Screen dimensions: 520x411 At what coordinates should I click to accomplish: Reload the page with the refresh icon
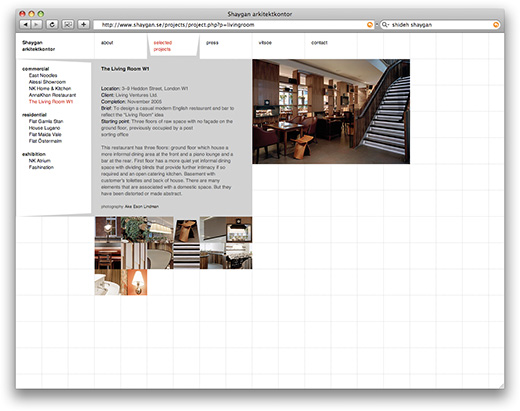pyautogui.click(x=52, y=24)
